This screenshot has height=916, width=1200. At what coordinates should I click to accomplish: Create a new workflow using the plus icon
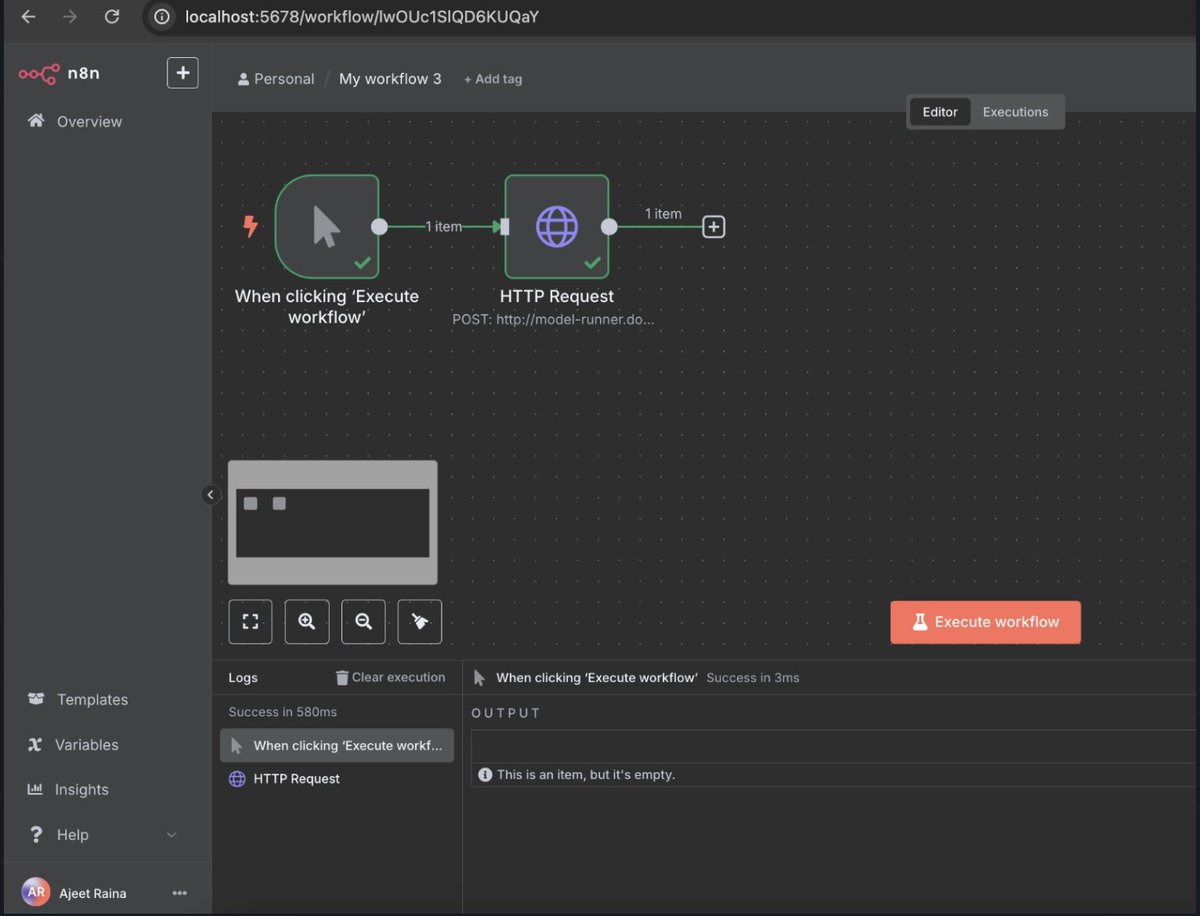point(182,72)
